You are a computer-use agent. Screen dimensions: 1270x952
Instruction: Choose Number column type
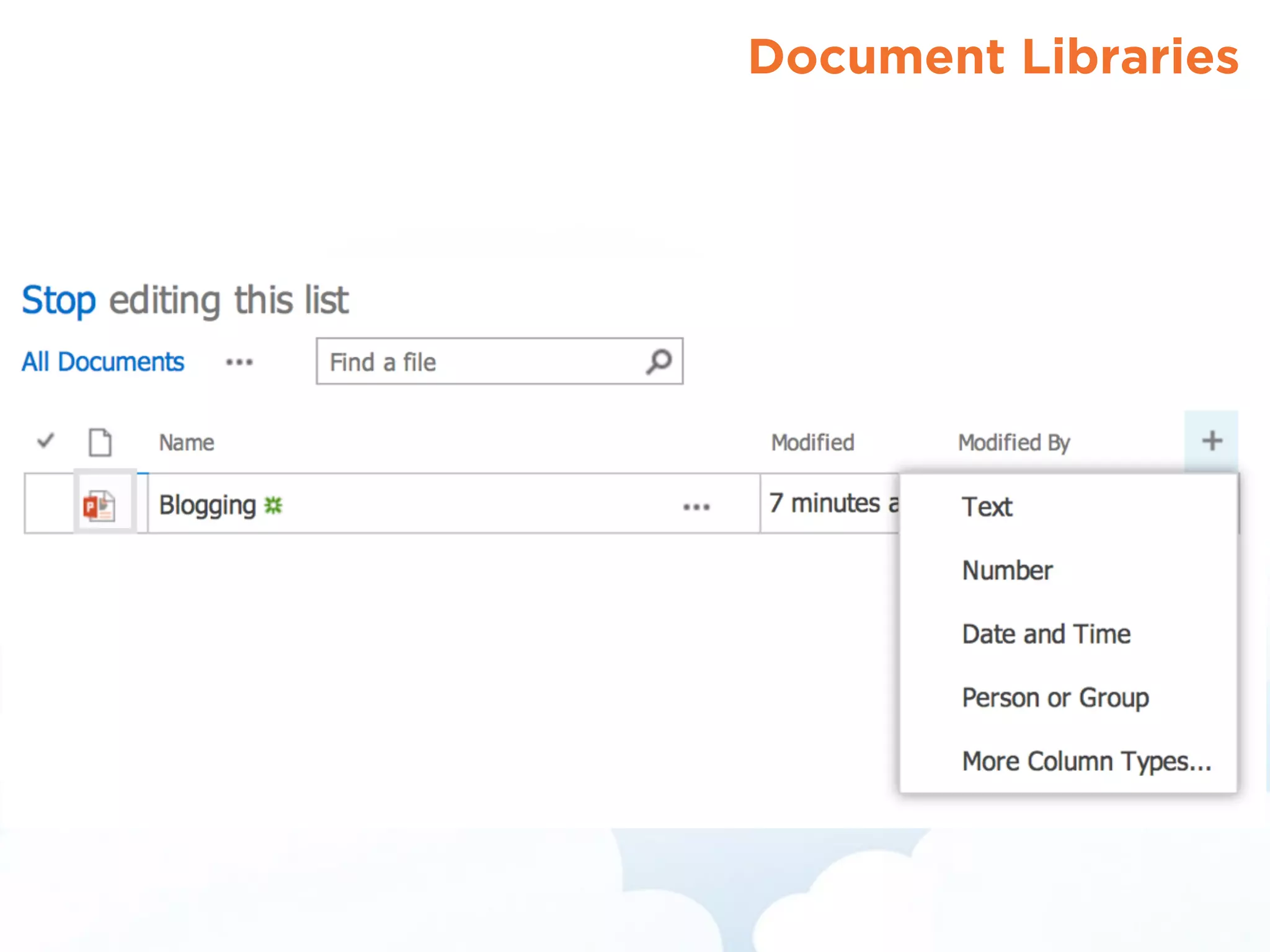click(1007, 570)
